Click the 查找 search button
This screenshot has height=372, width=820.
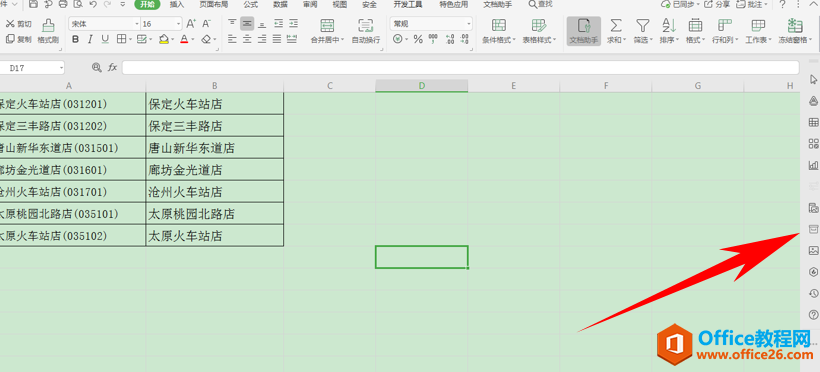540,5
